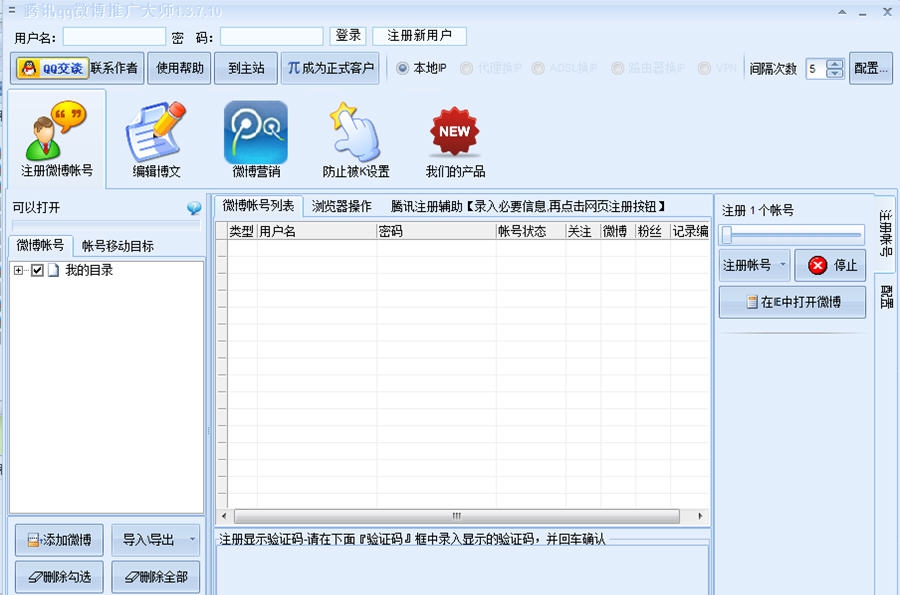Decrease the 间隔次数 spinner value
900x595 pixels.
coord(835,73)
